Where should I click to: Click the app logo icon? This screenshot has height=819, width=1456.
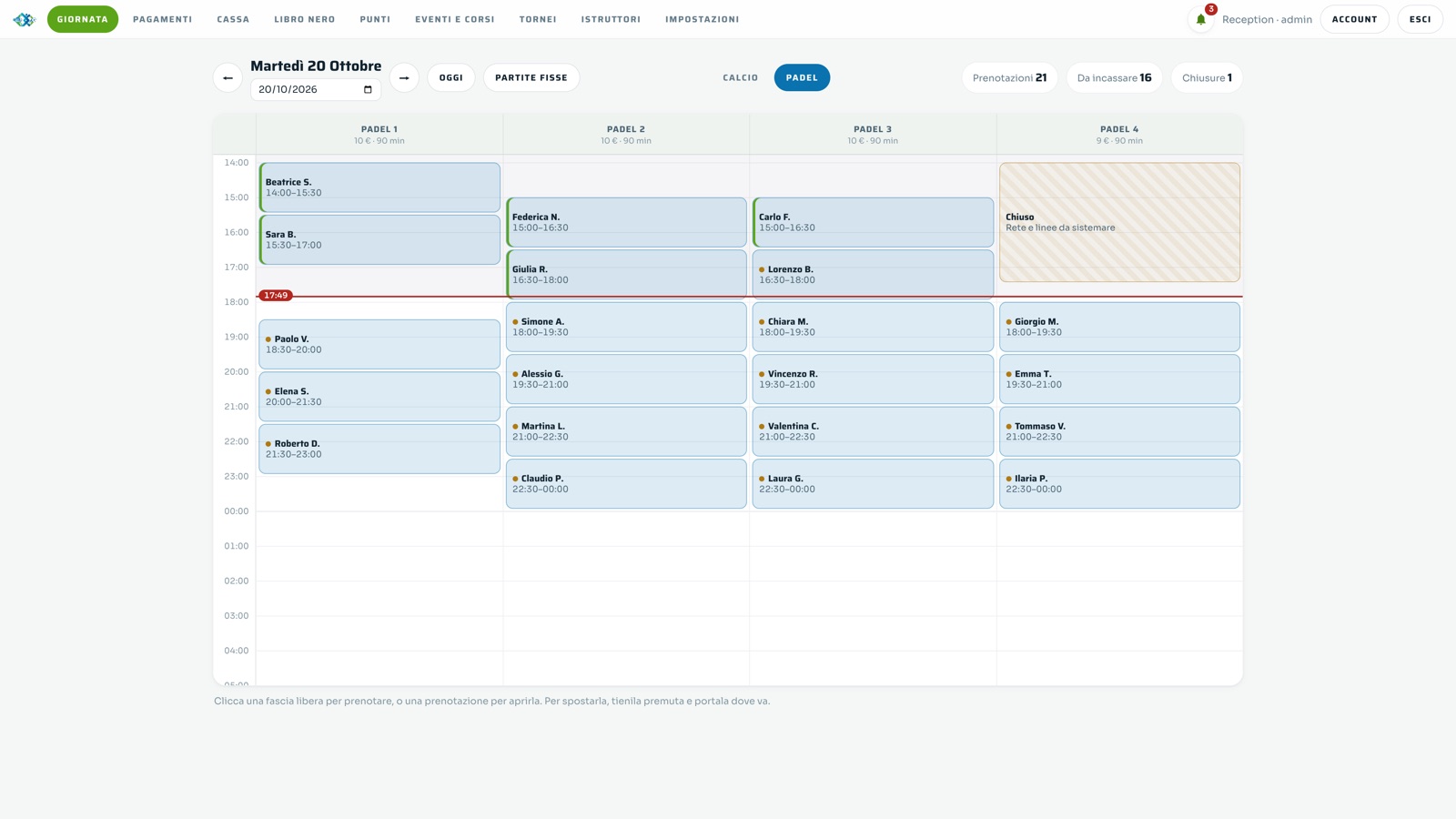coord(24,19)
